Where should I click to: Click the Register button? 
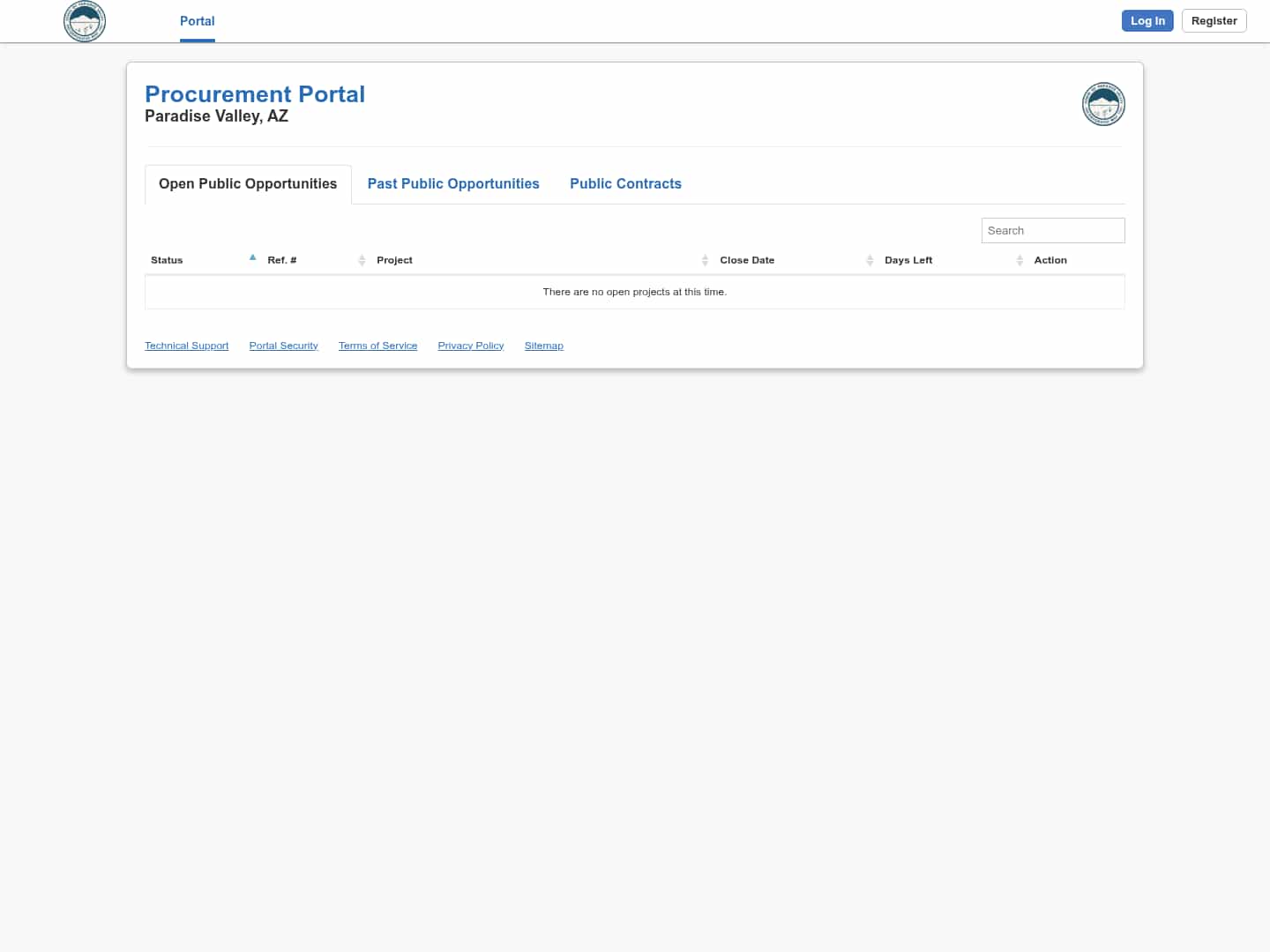[1214, 20]
